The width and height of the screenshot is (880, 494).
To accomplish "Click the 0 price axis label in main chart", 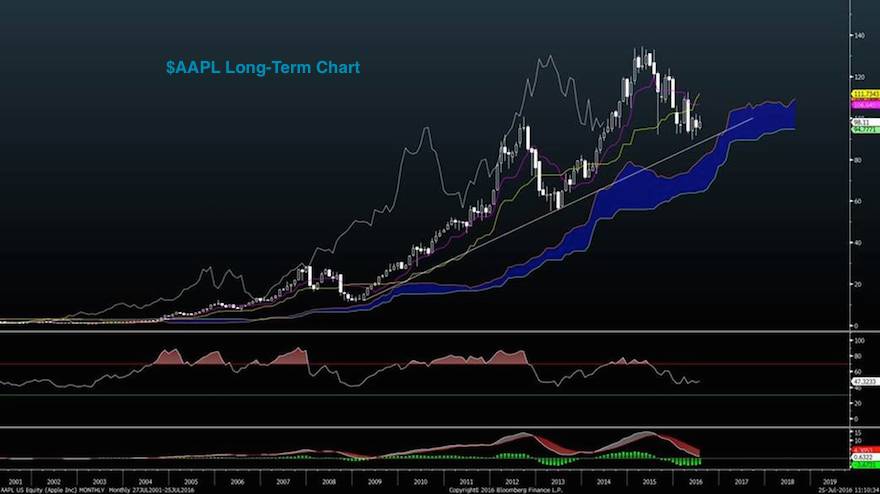I will [856, 326].
